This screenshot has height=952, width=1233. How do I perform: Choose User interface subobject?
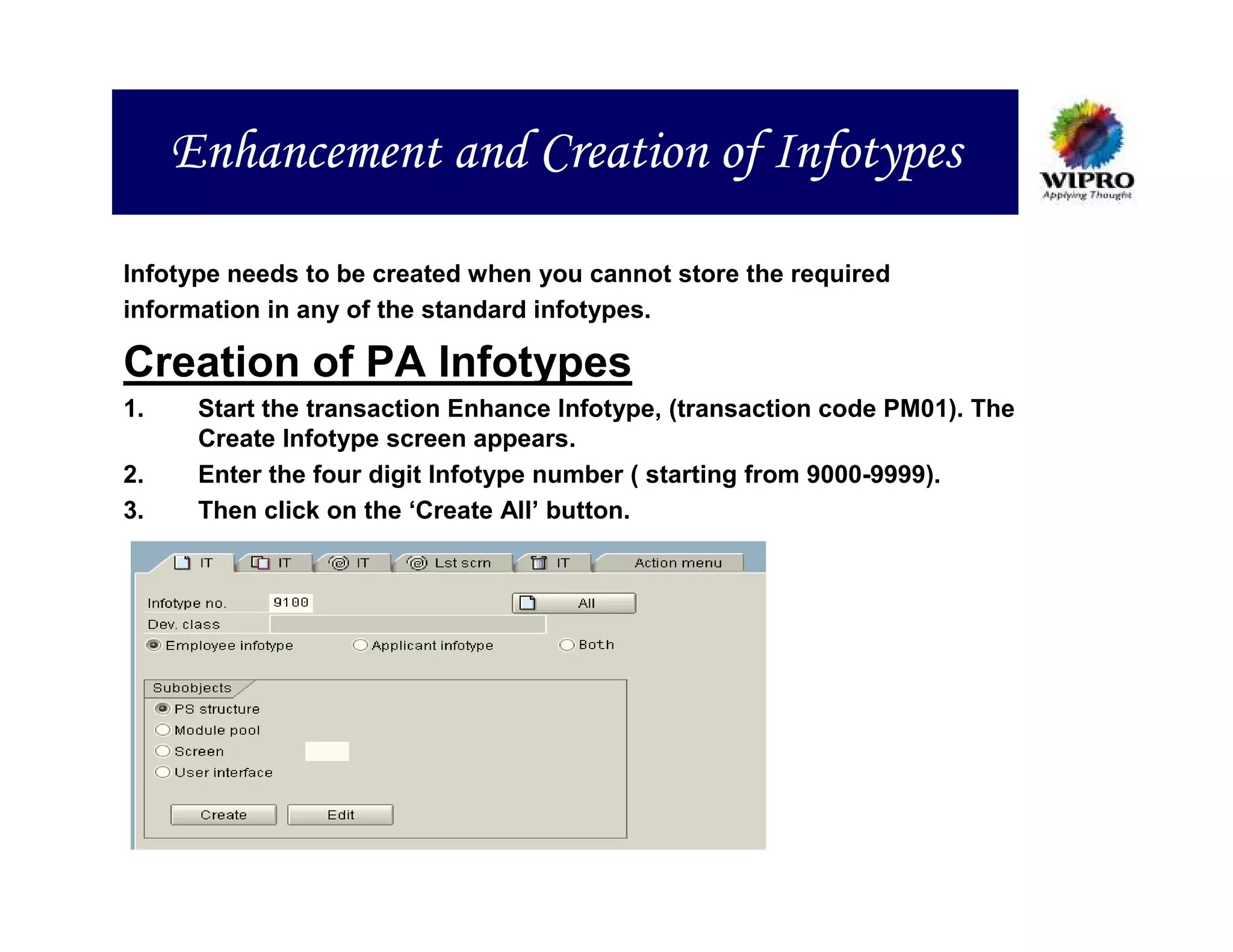point(163,772)
